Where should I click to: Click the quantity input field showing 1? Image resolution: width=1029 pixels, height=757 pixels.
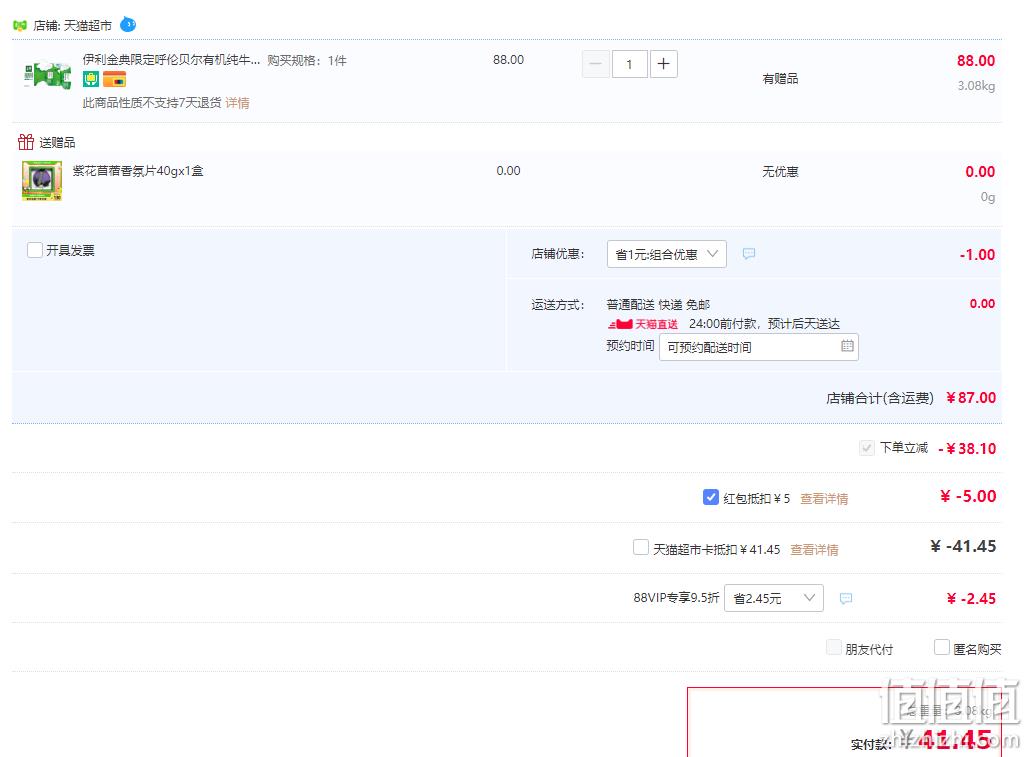pyautogui.click(x=629, y=64)
